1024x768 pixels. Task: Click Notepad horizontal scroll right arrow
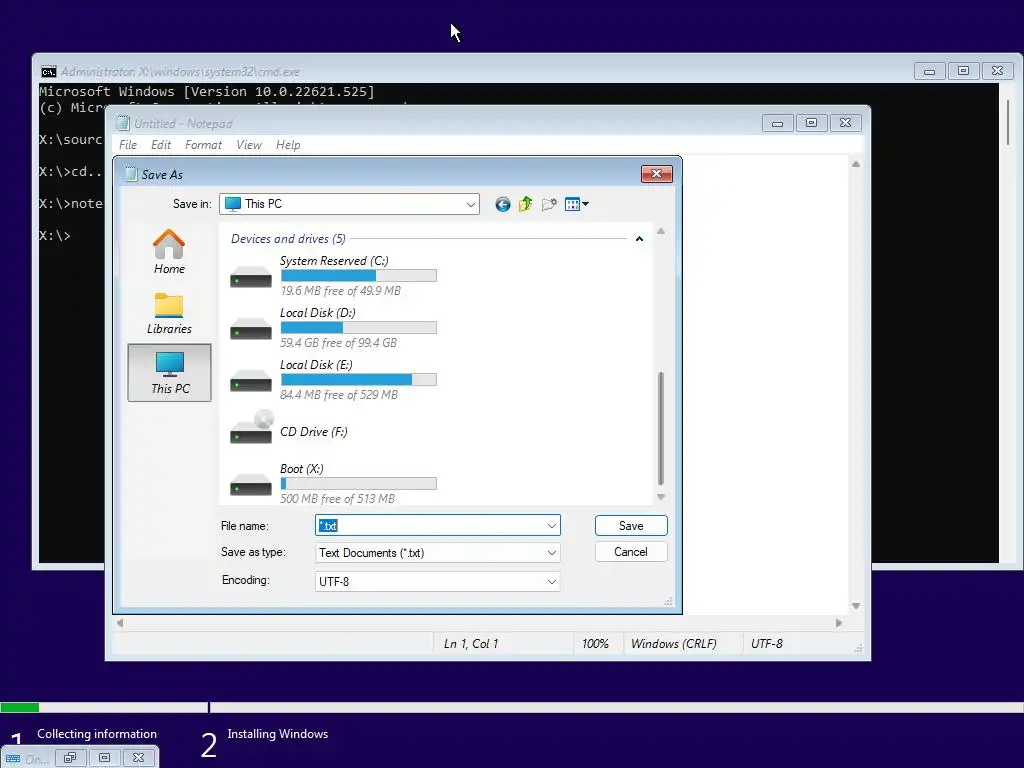(839, 623)
